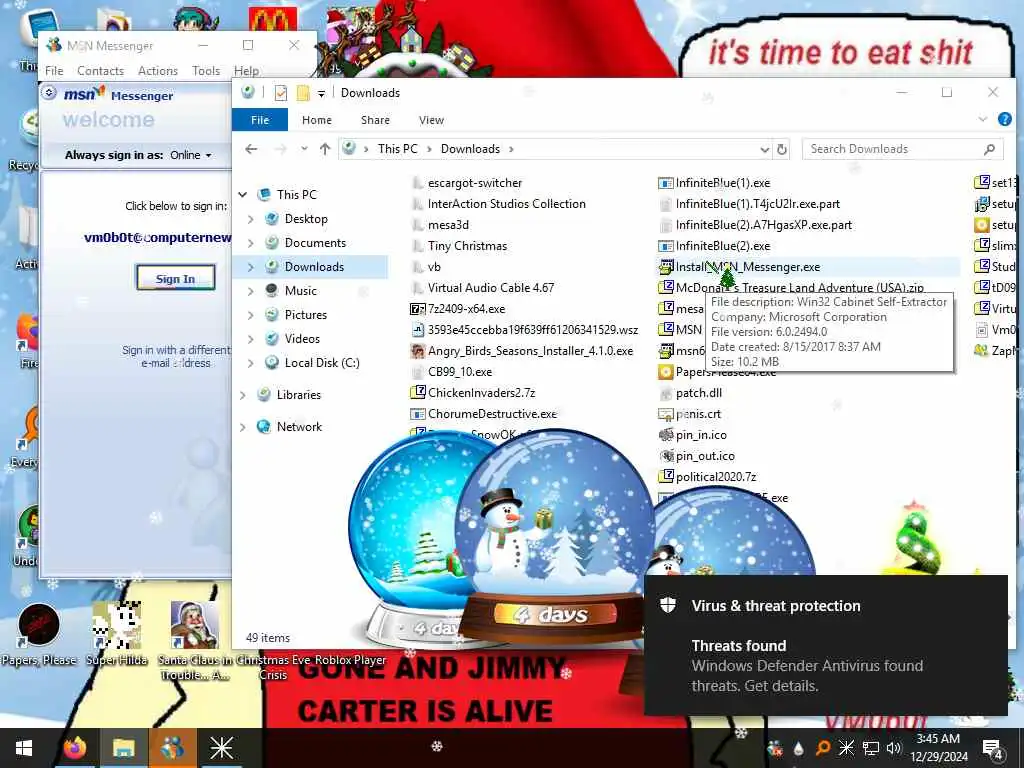Open Always sign in as Online dropdown

pyautogui.click(x=190, y=155)
